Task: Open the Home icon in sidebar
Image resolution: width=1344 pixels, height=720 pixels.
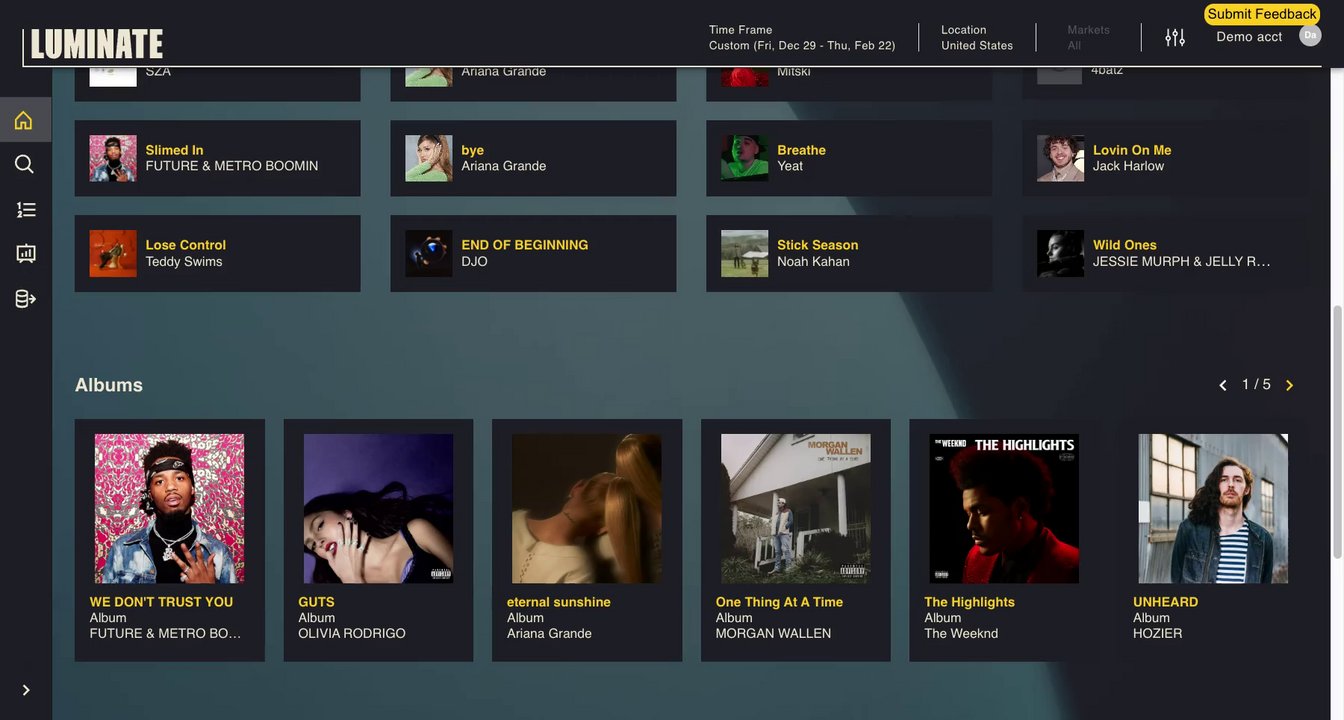Action: [24, 120]
